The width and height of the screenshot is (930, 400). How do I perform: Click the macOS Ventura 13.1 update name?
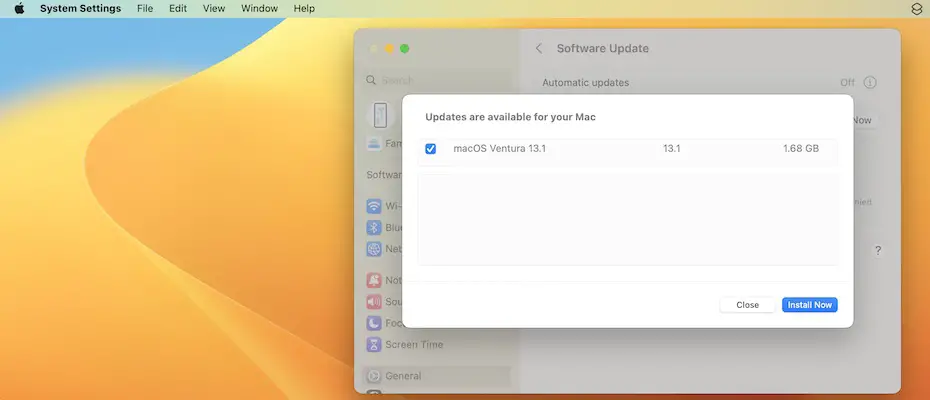pyautogui.click(x=499, y=148)
